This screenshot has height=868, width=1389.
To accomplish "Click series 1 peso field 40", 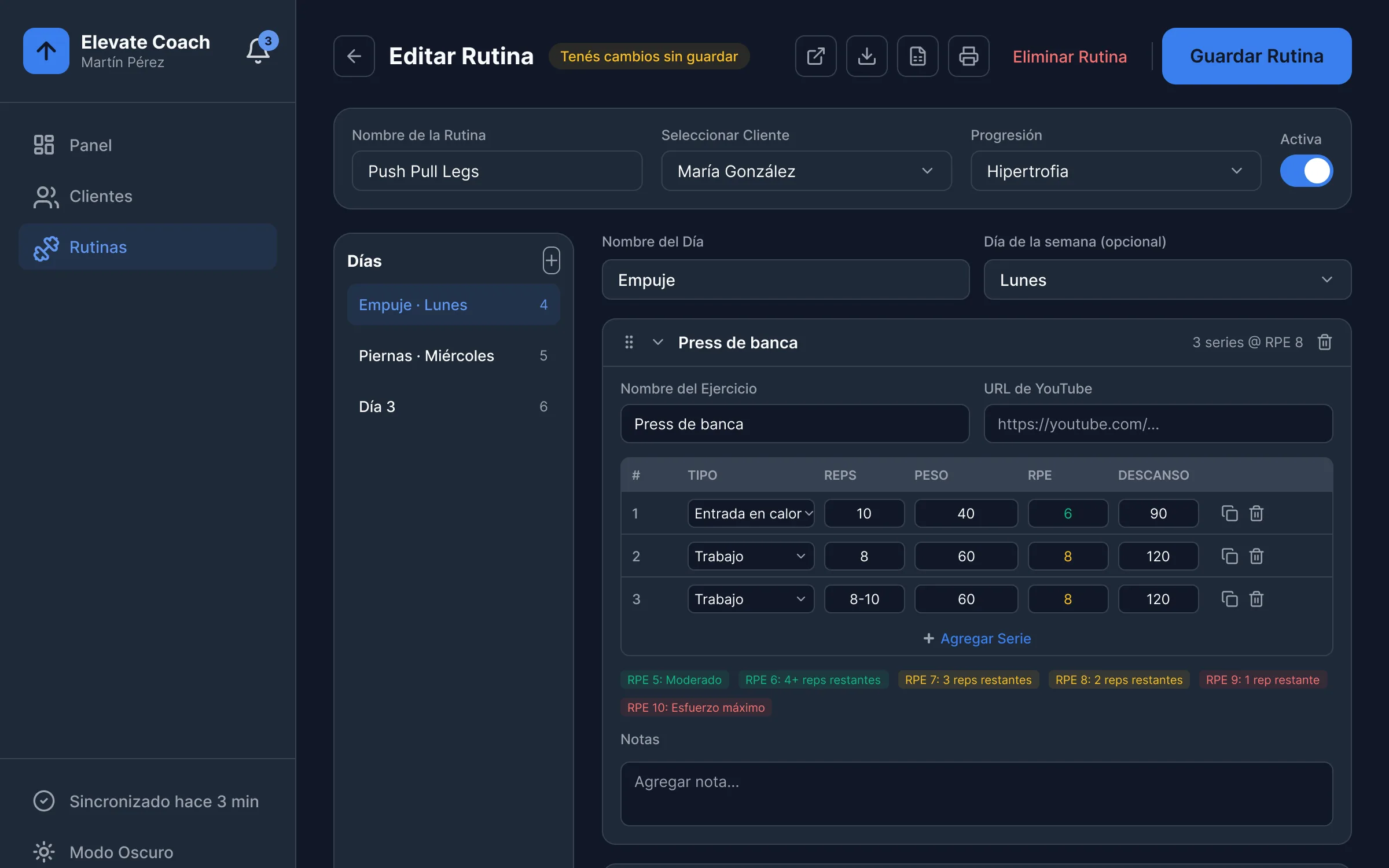I will click(x=966, y=513).
